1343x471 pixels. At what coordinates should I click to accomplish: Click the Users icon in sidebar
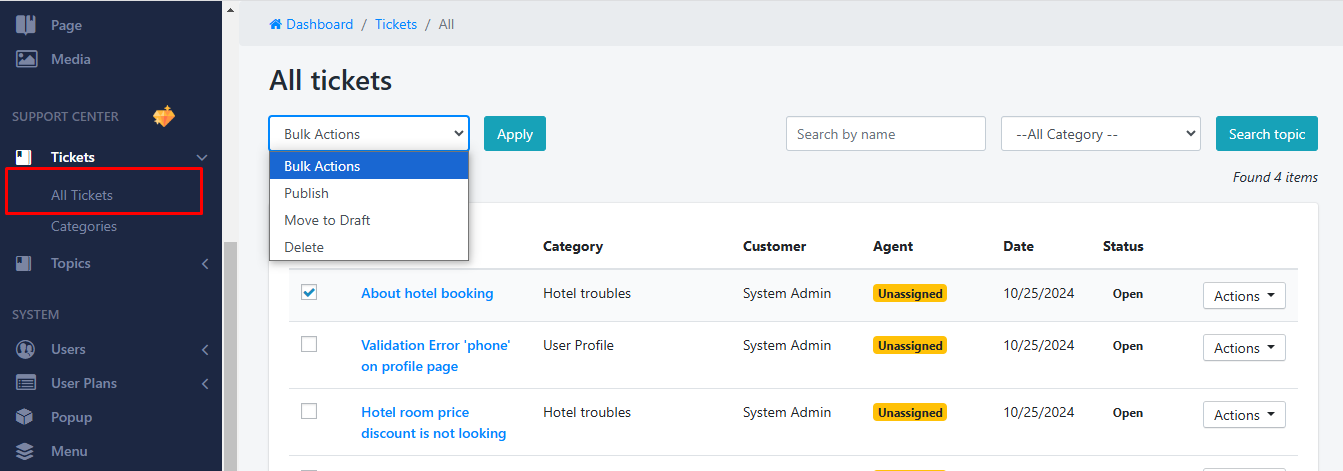[25, 349]
